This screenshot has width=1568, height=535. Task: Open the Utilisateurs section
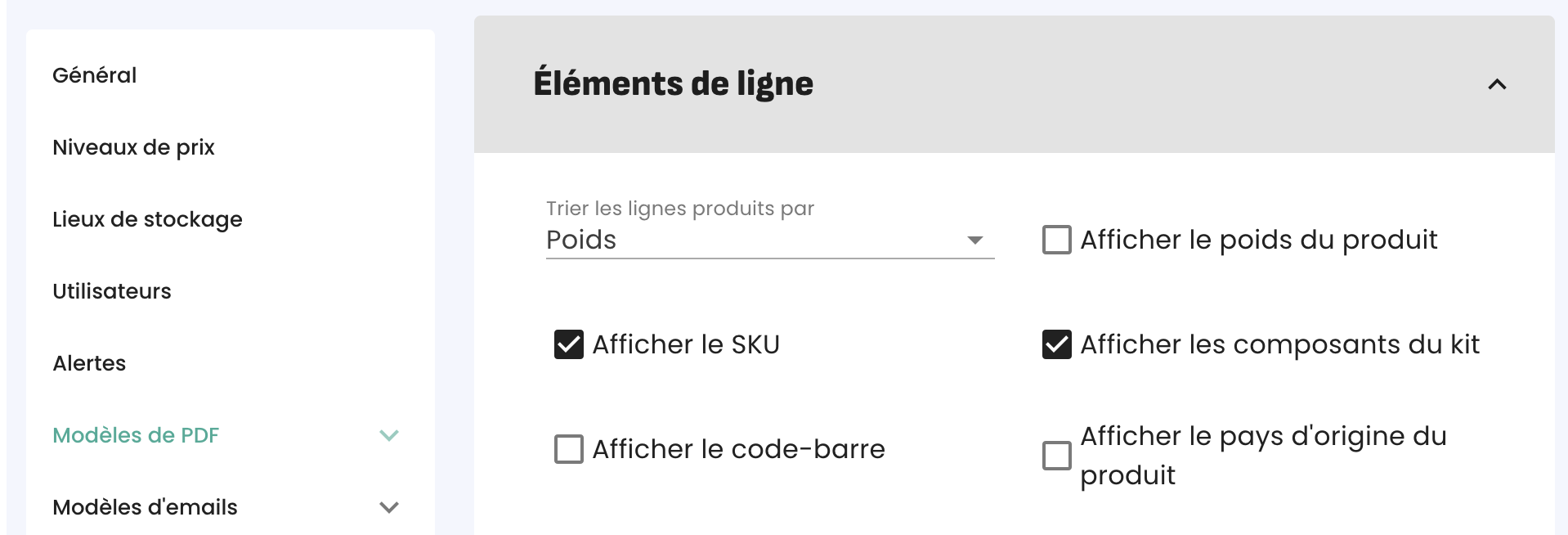(x=112, y=291)
